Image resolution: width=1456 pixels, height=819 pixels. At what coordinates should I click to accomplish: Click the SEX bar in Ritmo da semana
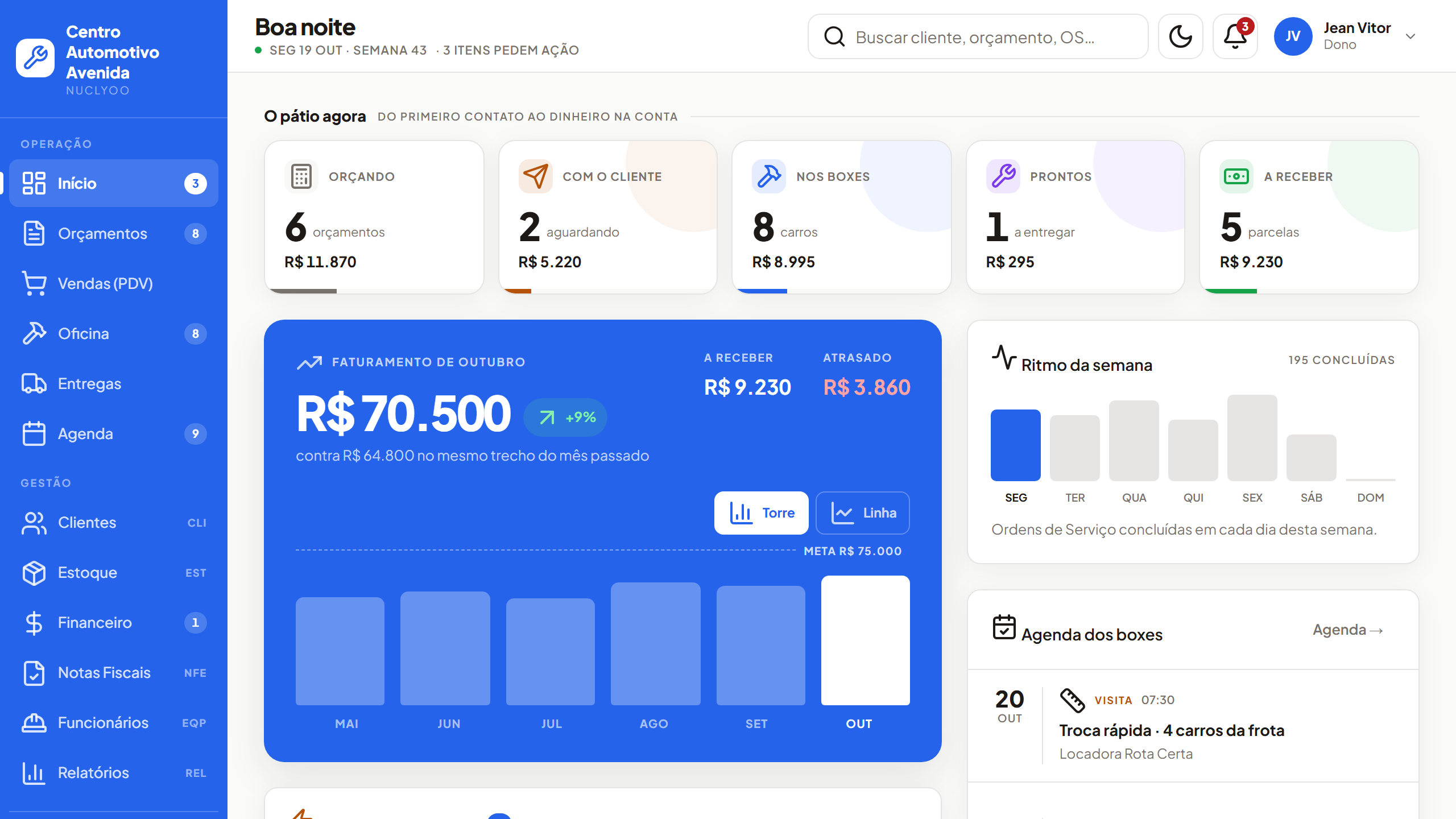coord(1252,438)
